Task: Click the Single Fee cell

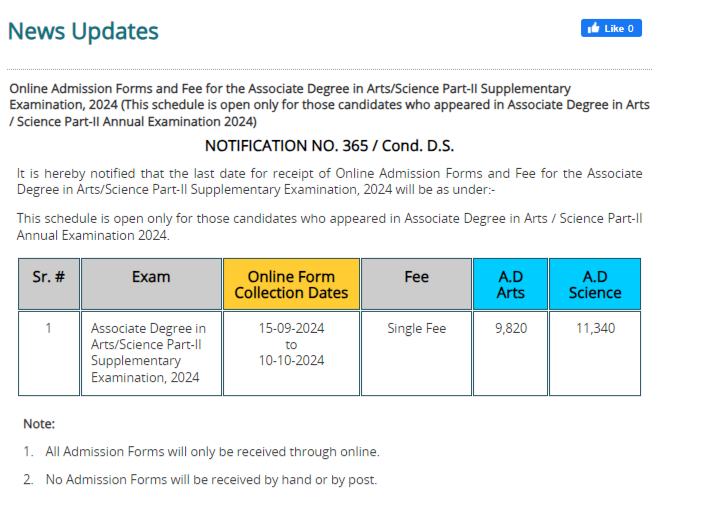Action: coord(416,328)
